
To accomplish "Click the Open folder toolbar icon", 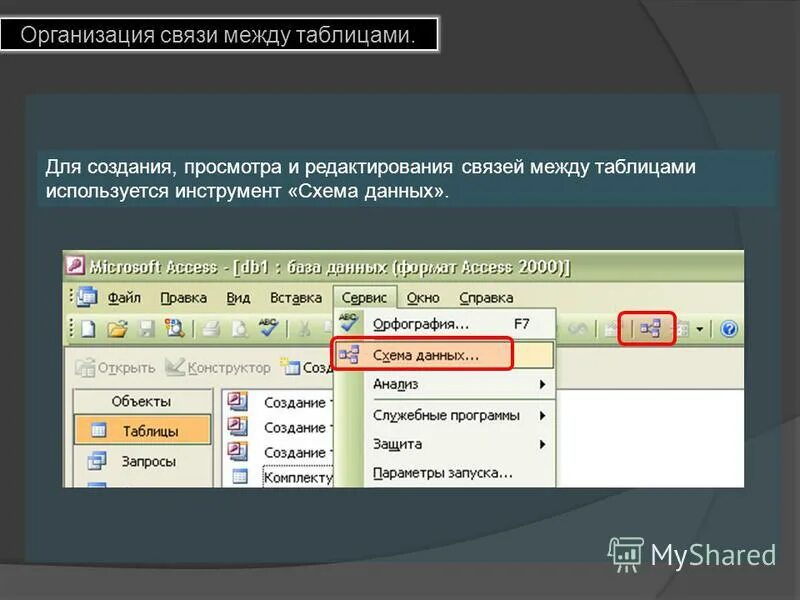I will 117,329.
